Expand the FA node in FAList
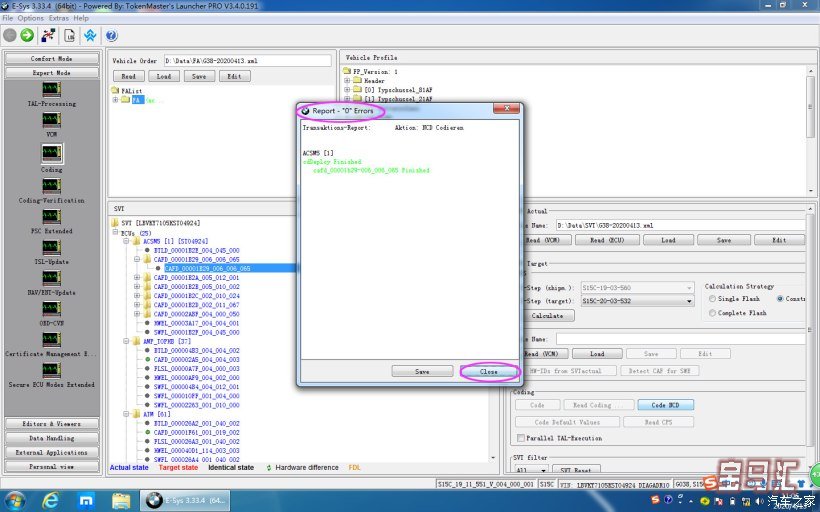 (x=115, y=100)
